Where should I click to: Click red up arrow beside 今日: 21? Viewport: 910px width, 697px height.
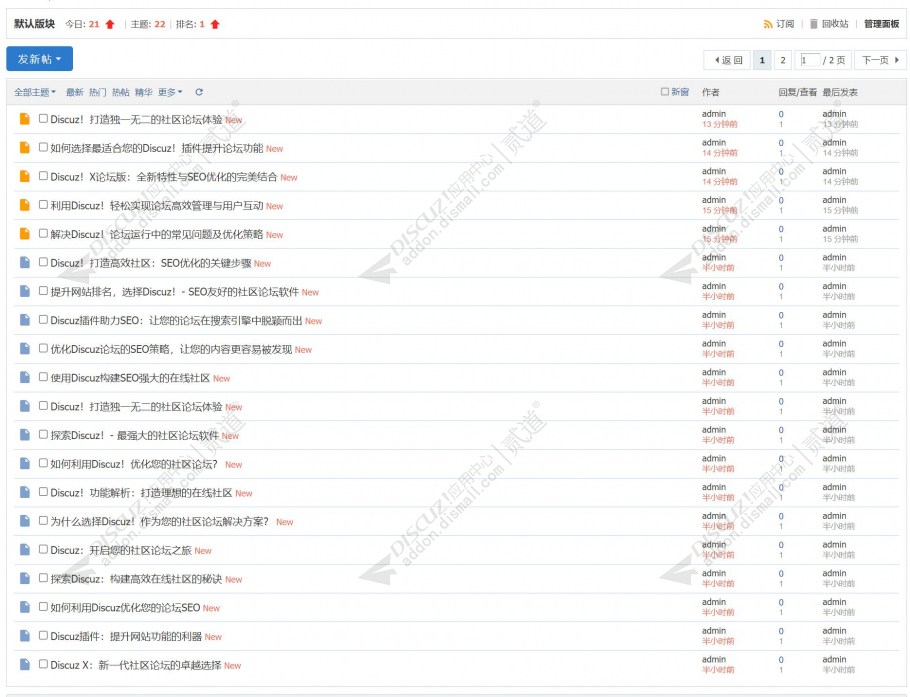[x=110, y=24]
